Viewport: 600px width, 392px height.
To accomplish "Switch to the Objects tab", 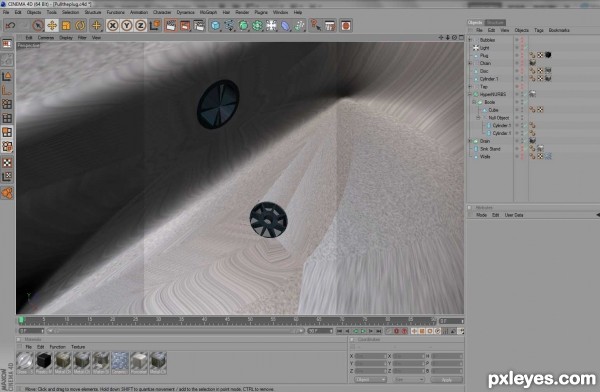I will 475,23.
